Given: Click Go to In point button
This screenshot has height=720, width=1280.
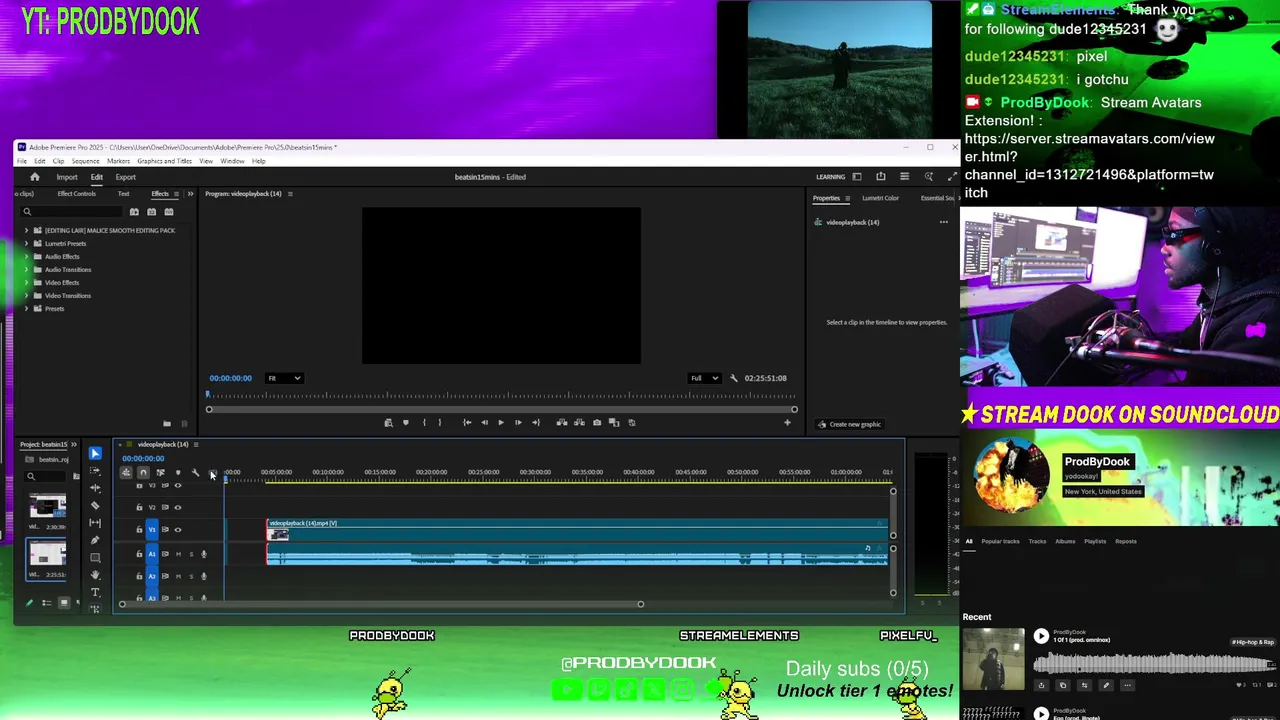Looking at the screenshot, I should coord(467,422).
